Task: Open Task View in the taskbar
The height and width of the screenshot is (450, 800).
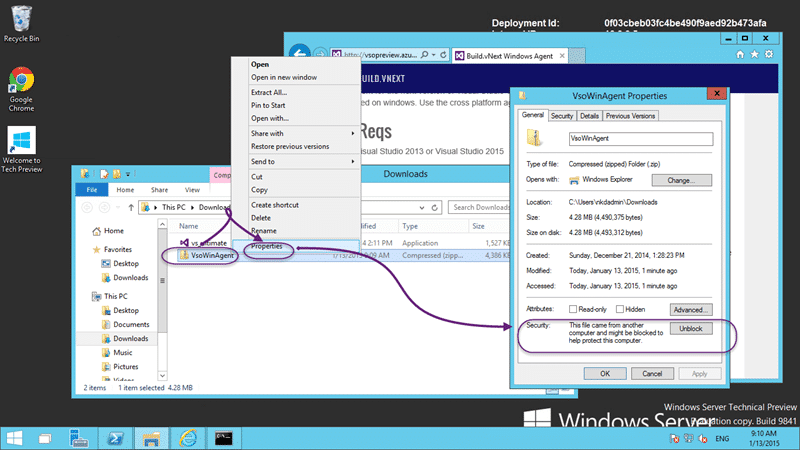Action: (45, 438)
